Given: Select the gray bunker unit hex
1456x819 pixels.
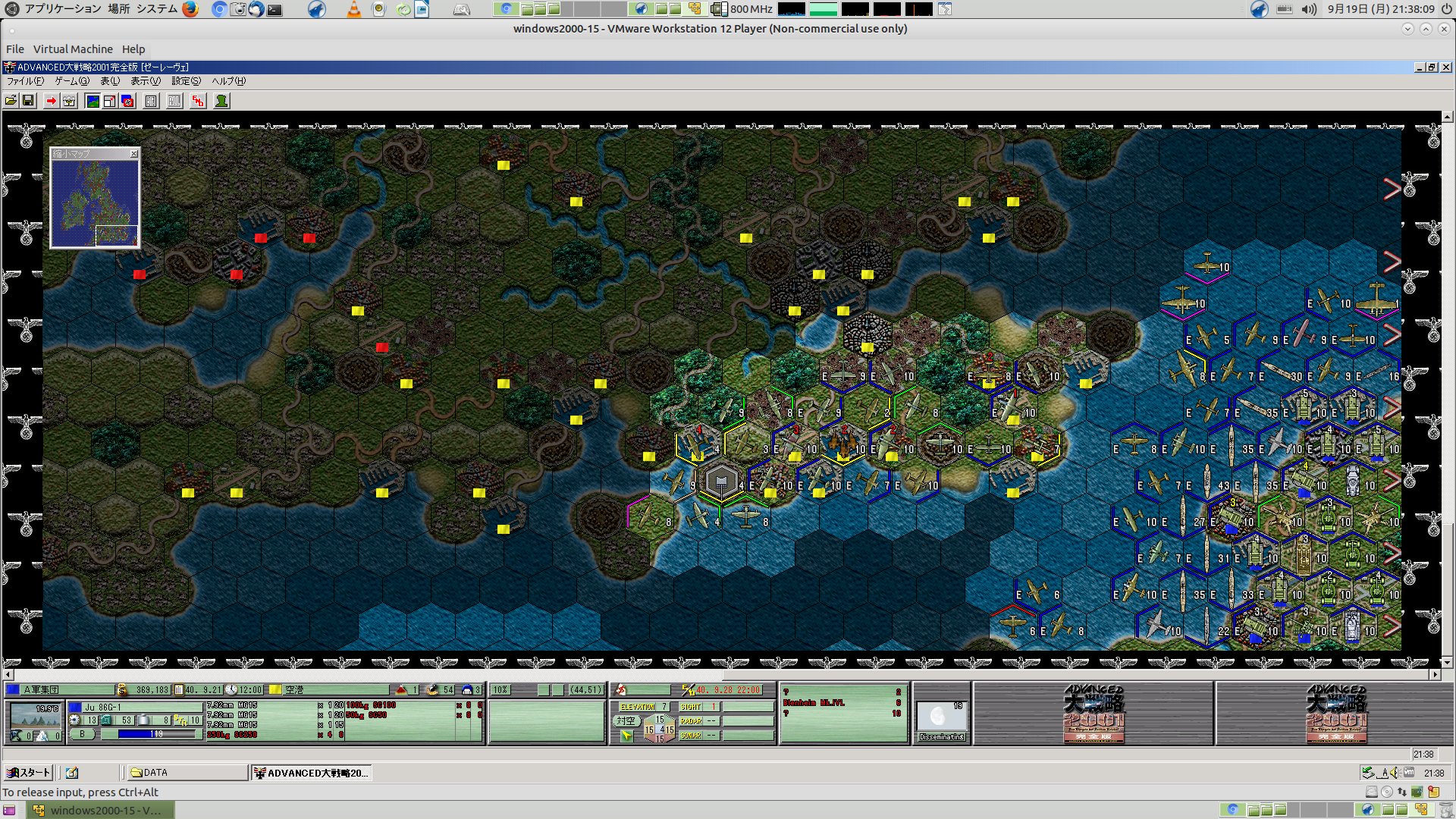Looking at the screenshot, I should [x=721, y=482].
